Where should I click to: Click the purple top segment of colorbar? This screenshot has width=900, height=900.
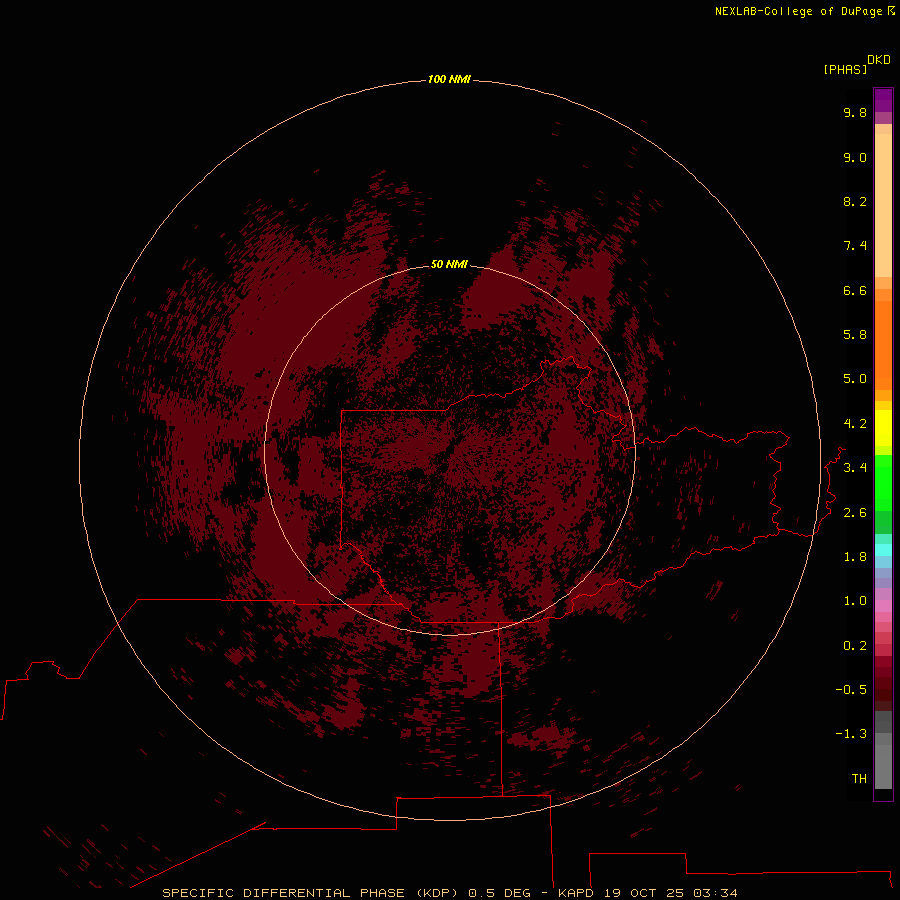(x=883, y=100)
